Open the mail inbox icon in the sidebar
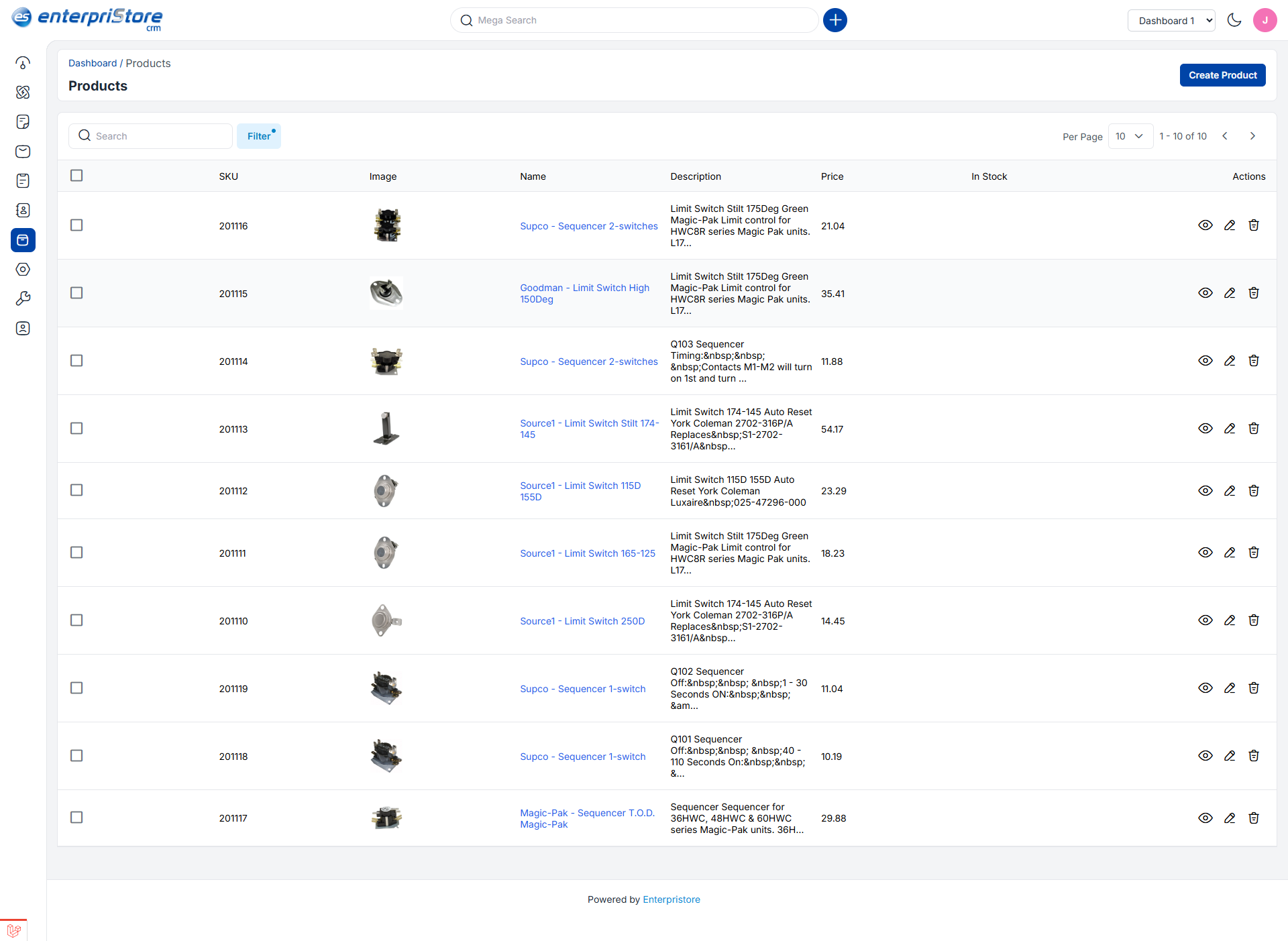Screen dimensions: 1288x941 click(23, 152)
